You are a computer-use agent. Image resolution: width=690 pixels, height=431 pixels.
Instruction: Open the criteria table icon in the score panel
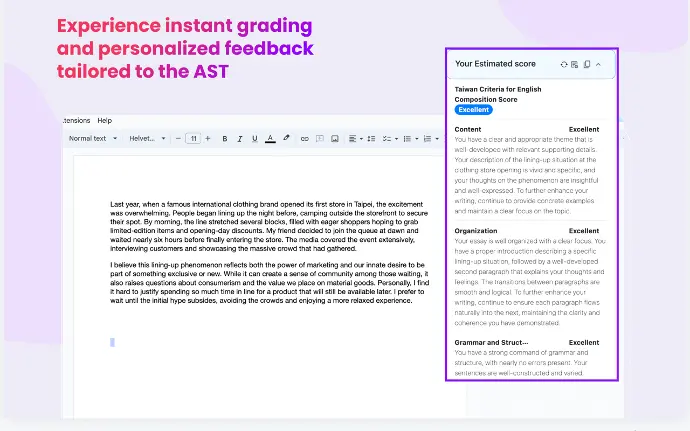click(575, 64)
